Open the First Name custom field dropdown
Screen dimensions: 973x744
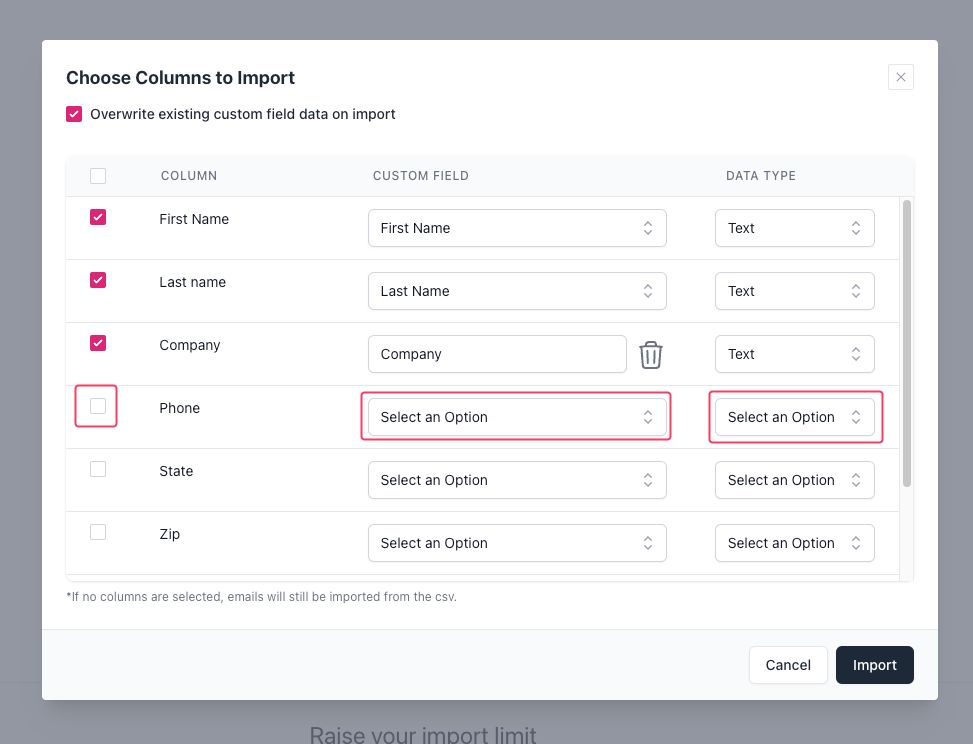coord(517,228)
